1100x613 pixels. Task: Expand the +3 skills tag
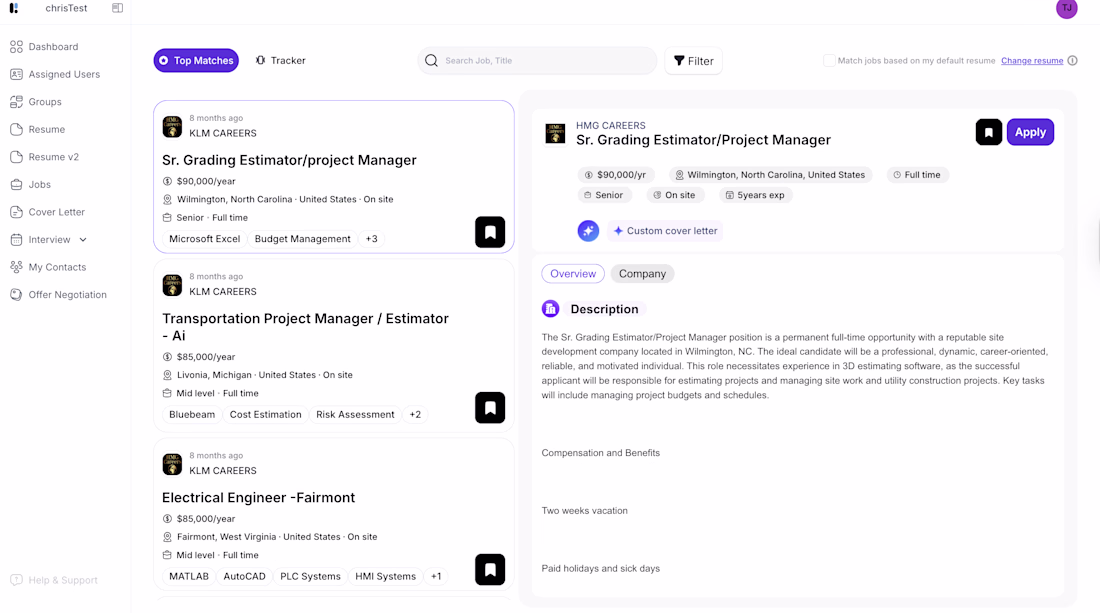[x=371, y=239]
